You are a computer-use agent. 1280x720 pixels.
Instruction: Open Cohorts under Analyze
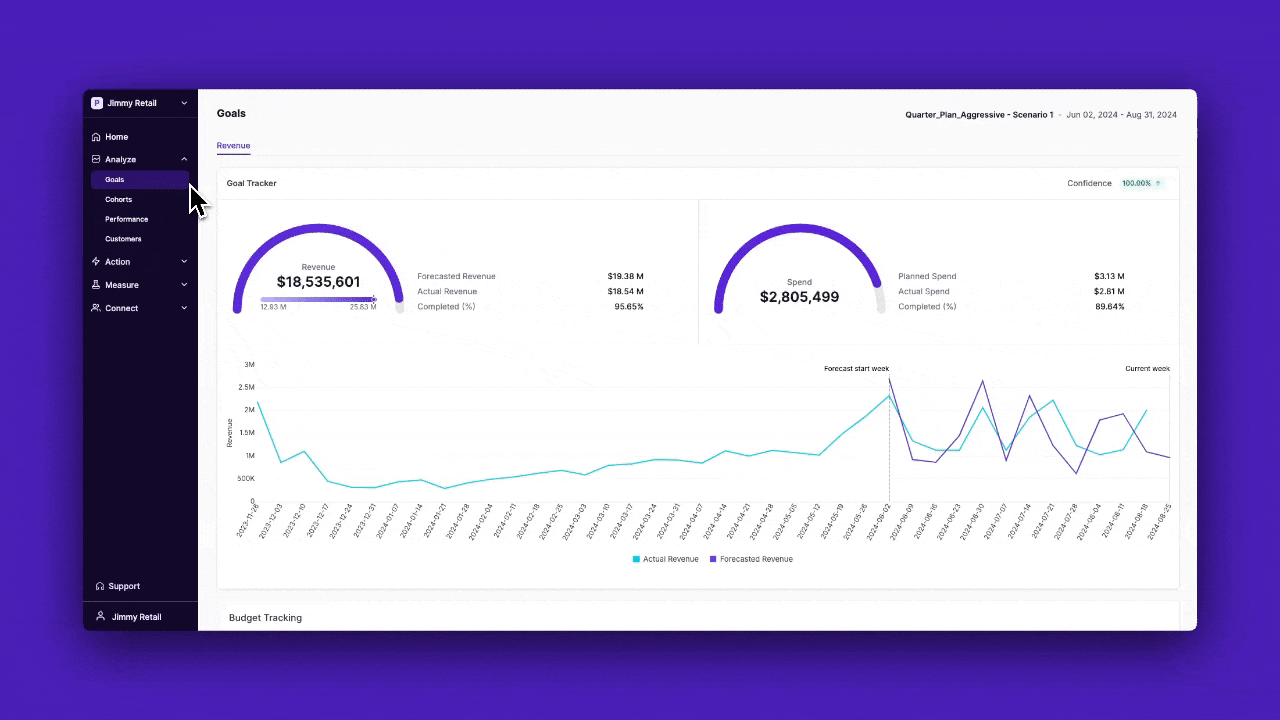point(118,199)
